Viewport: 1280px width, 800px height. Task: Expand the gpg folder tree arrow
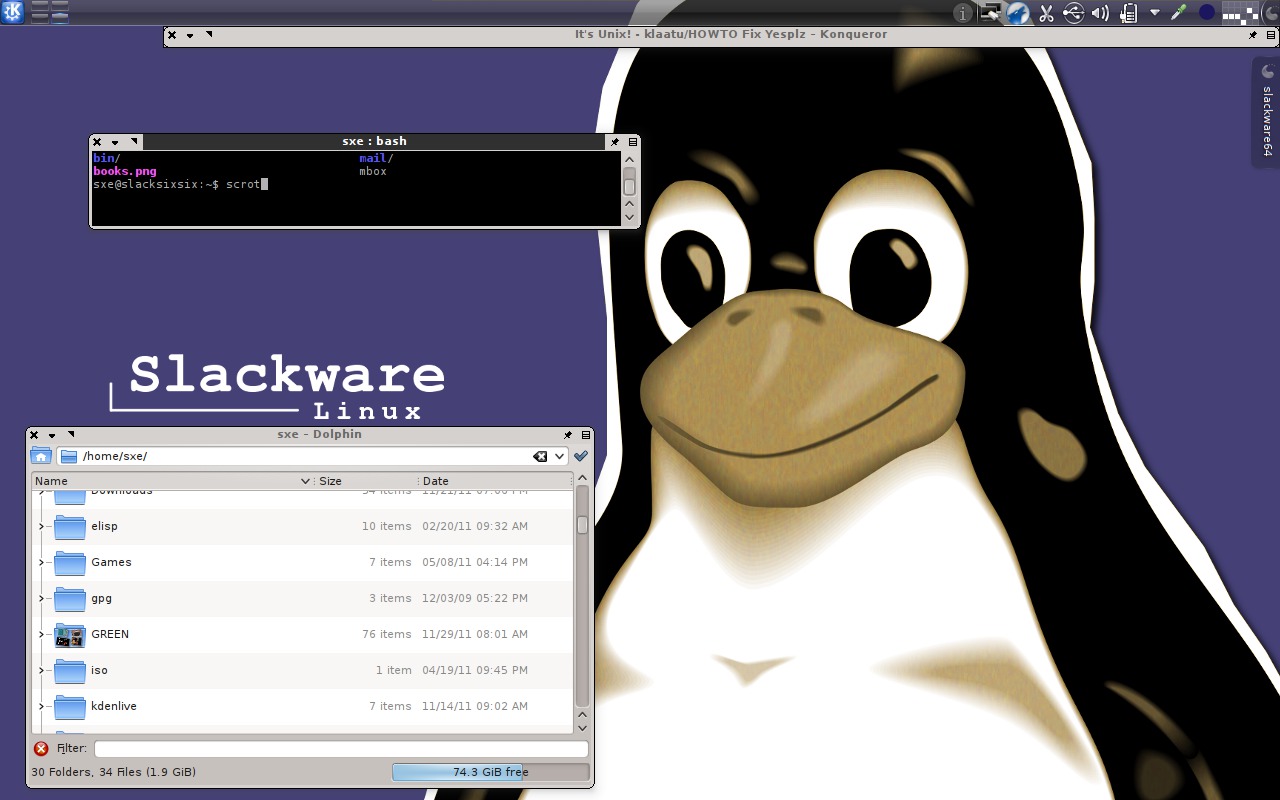pos(41,598)
